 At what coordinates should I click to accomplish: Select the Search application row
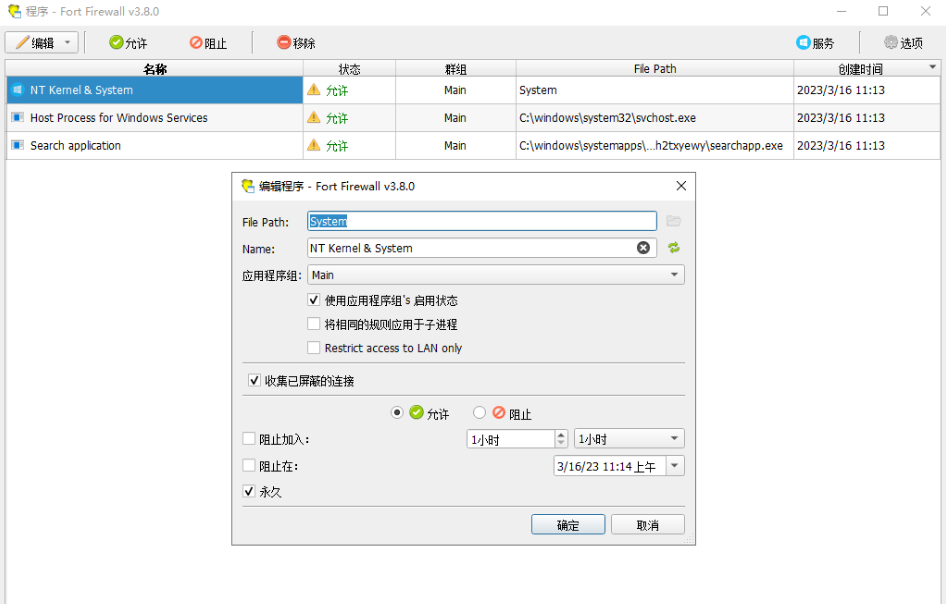[473, 145]
